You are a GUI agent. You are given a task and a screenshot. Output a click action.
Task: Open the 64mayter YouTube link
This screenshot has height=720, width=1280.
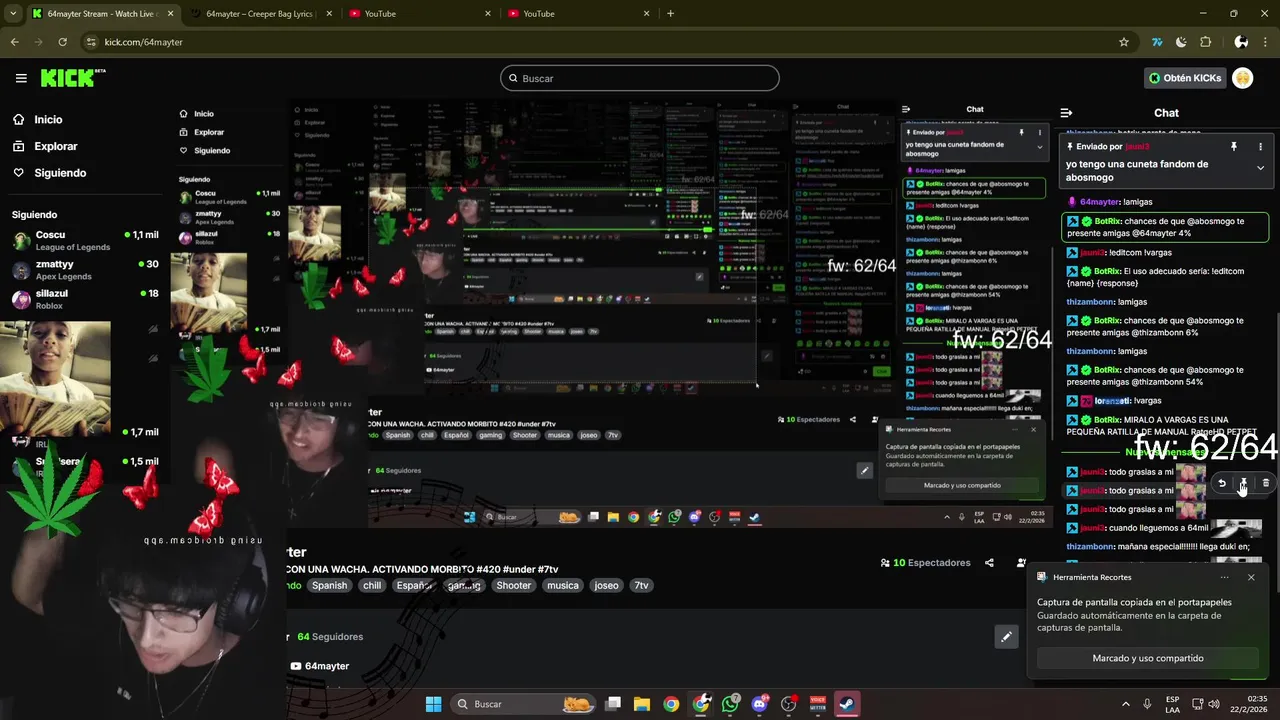click(320, 666)
